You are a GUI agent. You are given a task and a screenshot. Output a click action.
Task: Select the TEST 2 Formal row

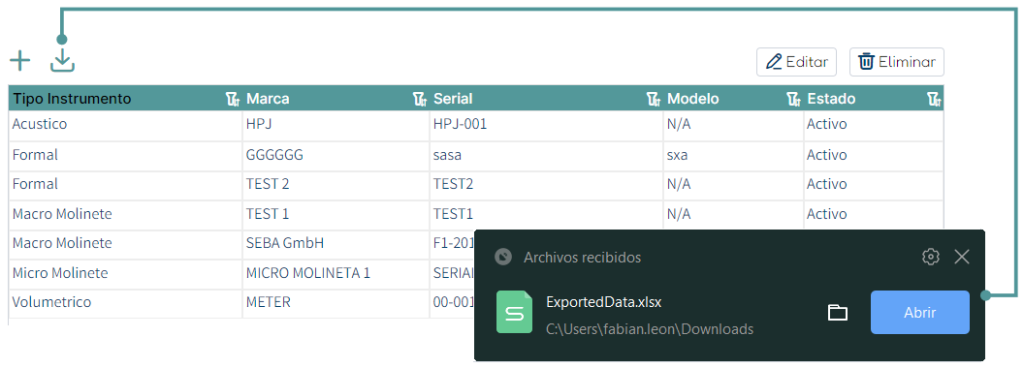(x=476, y=185)
